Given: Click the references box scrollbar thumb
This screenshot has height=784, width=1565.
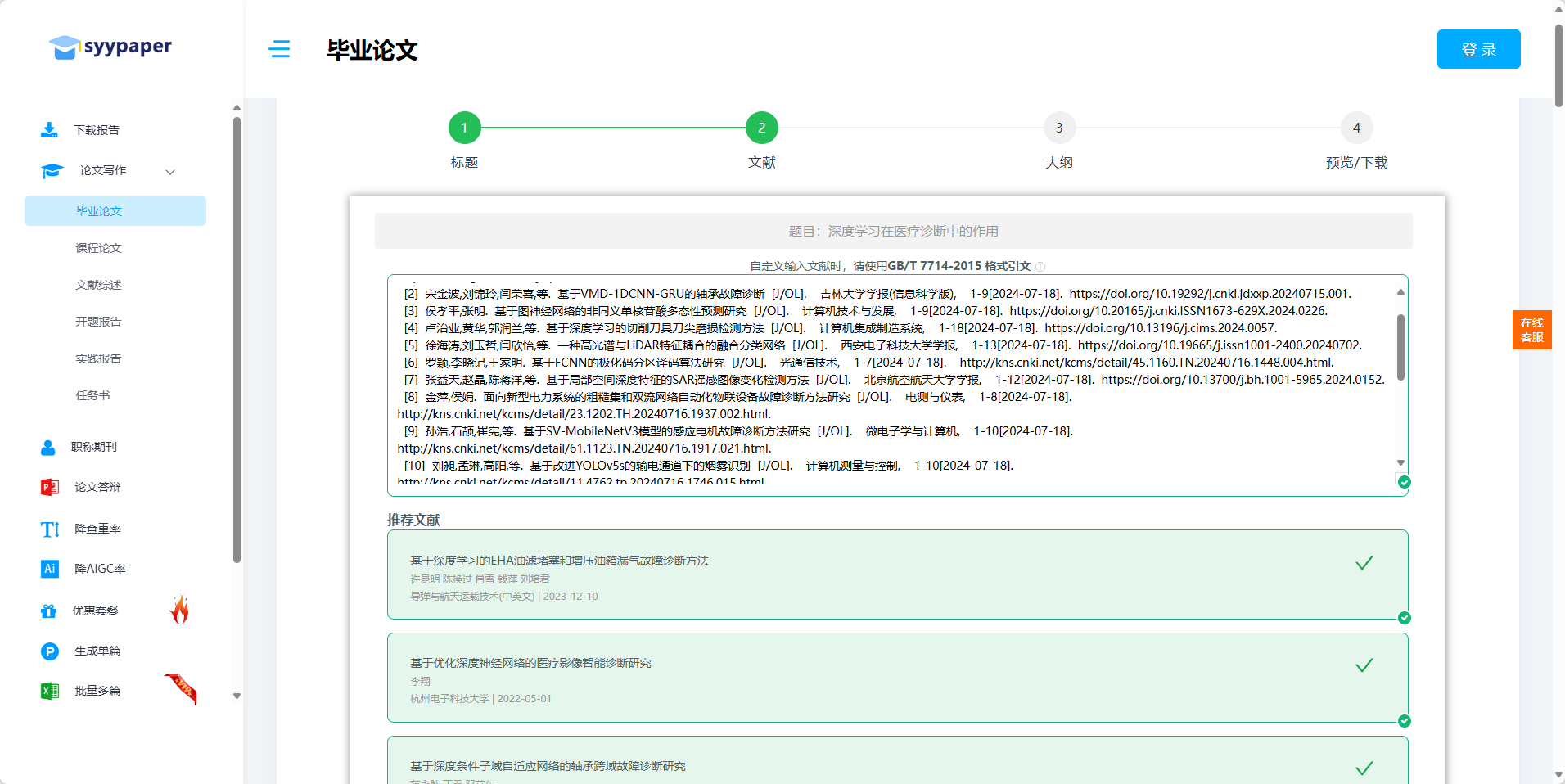Looking at the screenshot, I should pyautogui.click(x=1400, y=347).
